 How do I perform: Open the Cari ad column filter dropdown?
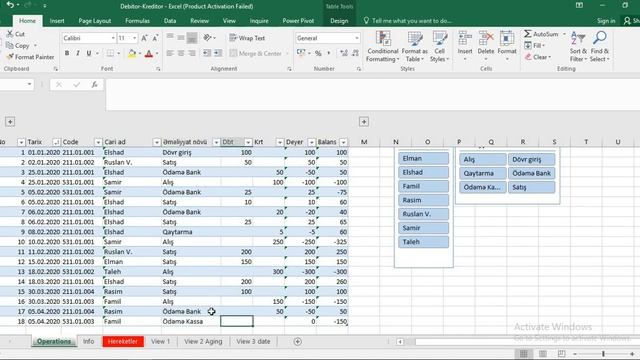coord(156,142)
